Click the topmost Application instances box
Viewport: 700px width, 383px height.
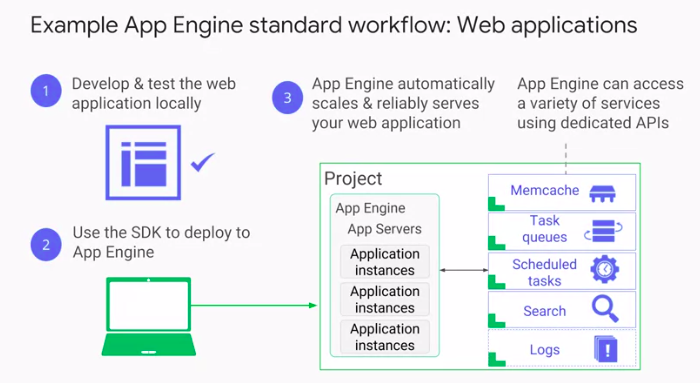point(385,262)
